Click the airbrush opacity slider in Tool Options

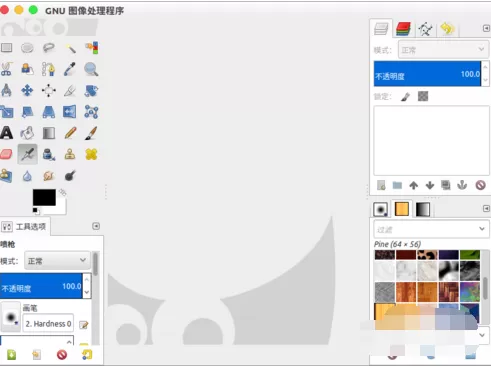click(x=41, y=286)
